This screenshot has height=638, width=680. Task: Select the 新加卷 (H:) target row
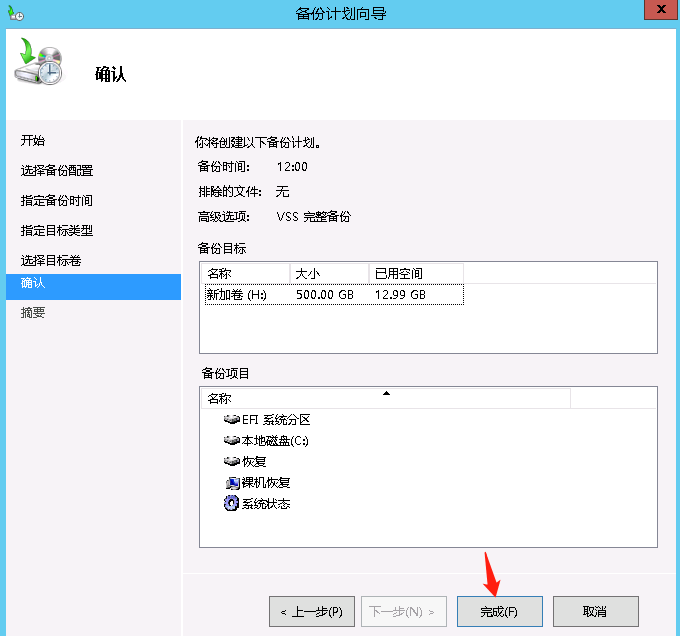(334, 294)
